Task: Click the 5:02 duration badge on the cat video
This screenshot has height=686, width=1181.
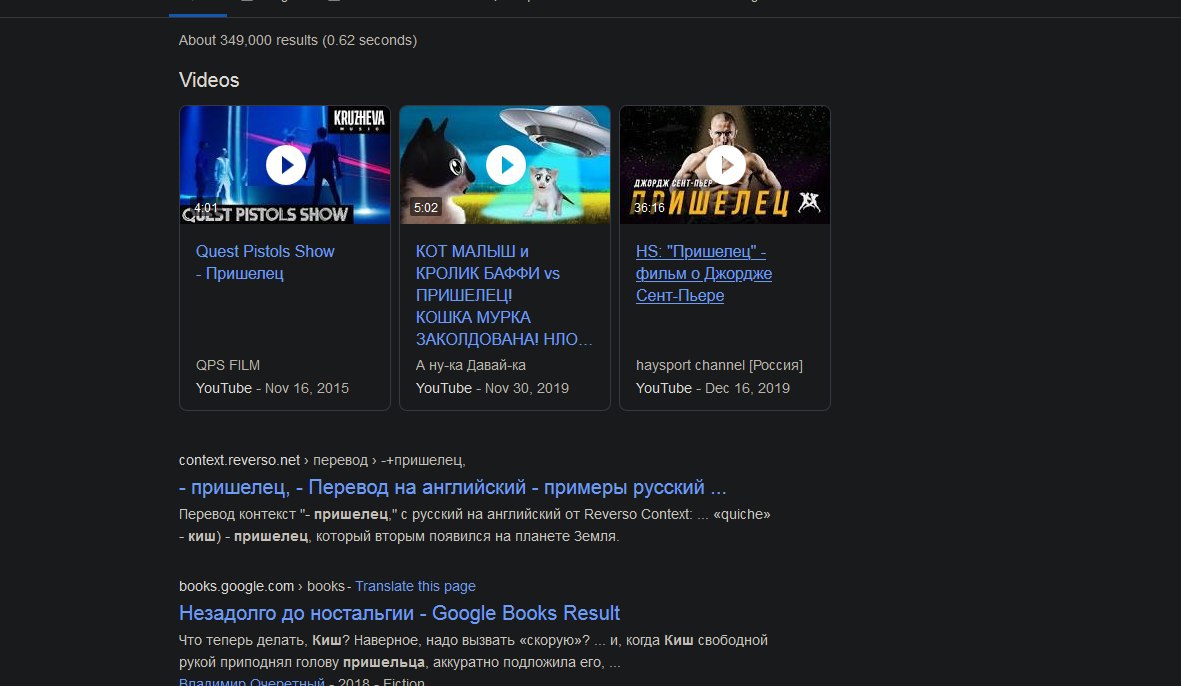Action: (426, 208)
